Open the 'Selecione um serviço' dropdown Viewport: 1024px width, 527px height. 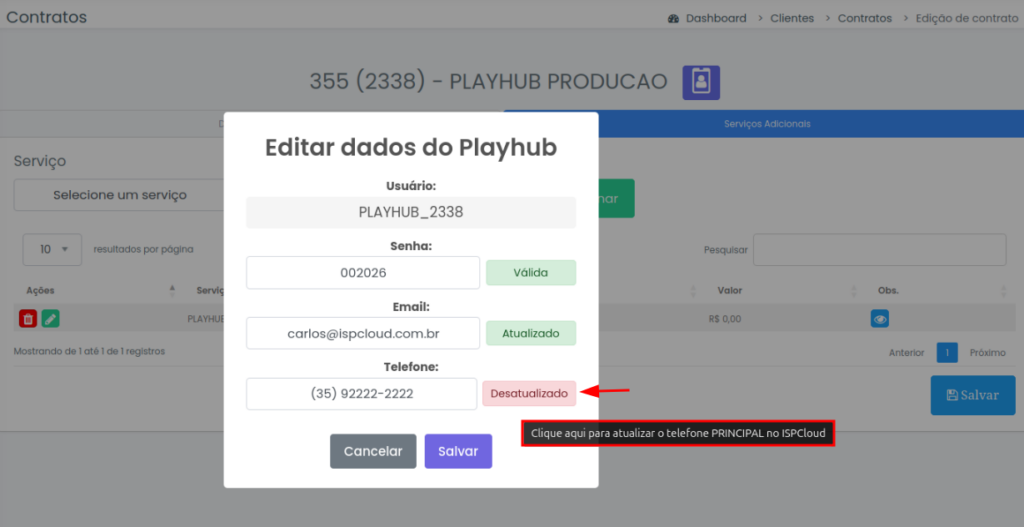click(119, 195)
